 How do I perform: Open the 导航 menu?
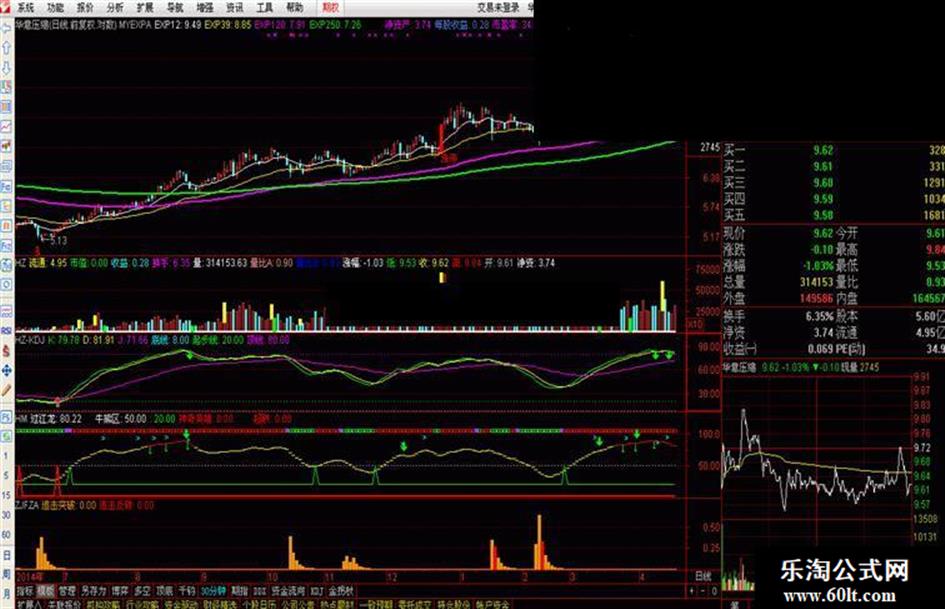tap(175, 7)
